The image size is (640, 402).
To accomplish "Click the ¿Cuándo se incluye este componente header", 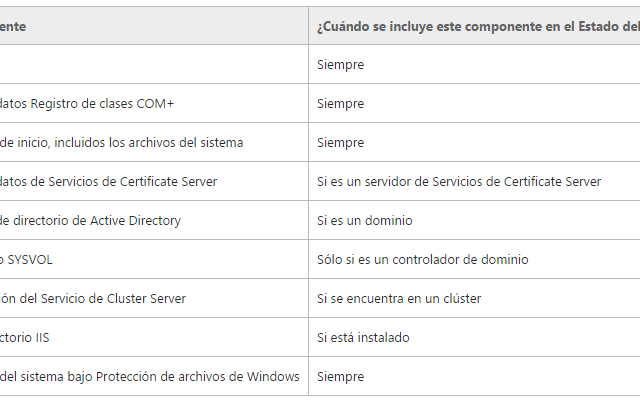I will [x=474, y=26].
